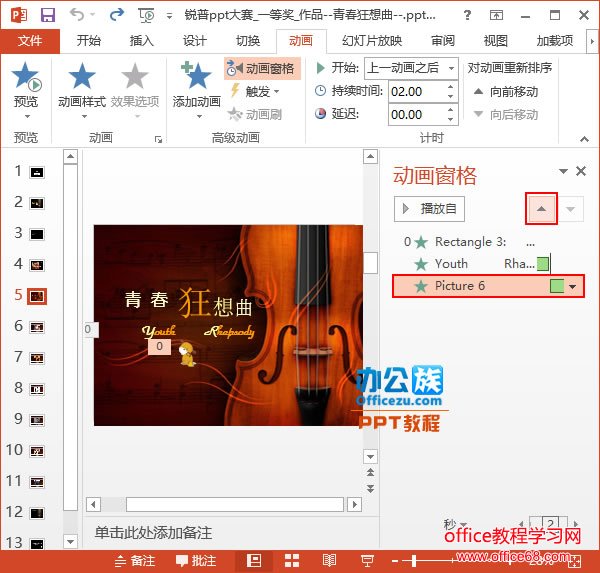Toggle the Animation Pane (动画窗格) button
Screen dimensions: 600x573
click(260, 69)
